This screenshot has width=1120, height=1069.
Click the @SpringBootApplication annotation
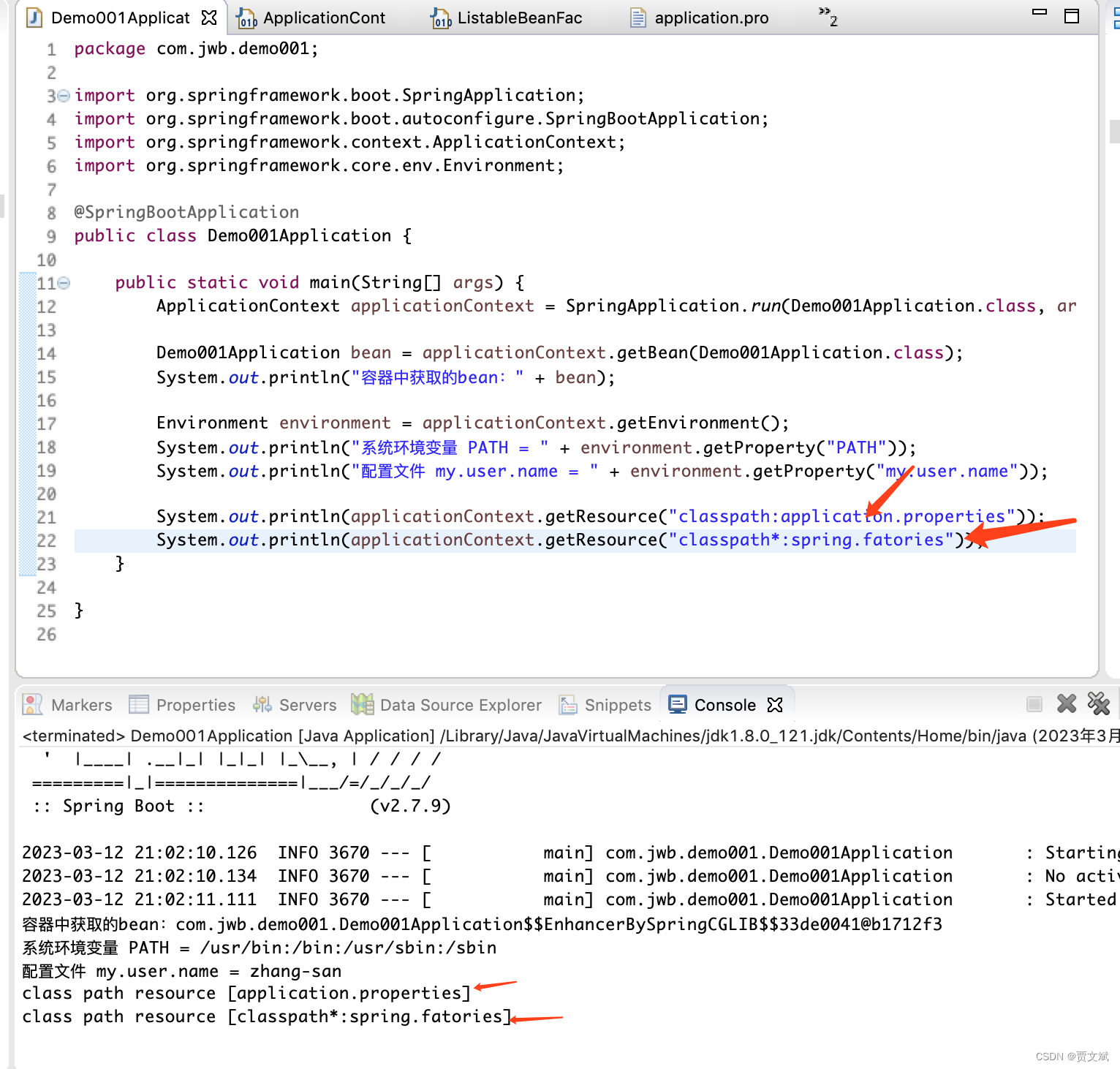click(x=186, y=212)
